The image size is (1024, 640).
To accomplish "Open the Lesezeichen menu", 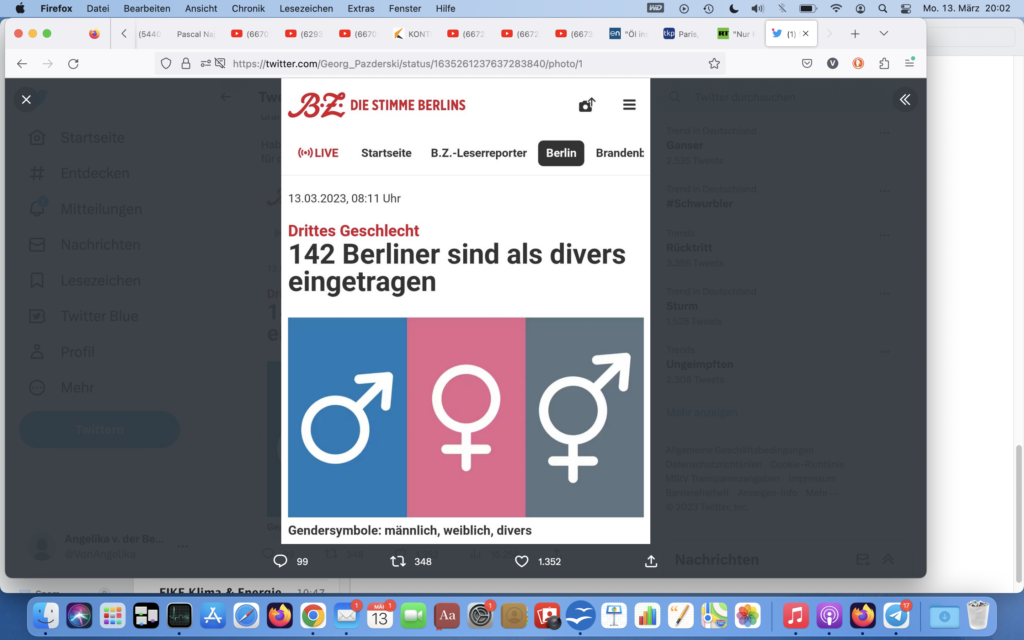I will (x=306, y=8).
